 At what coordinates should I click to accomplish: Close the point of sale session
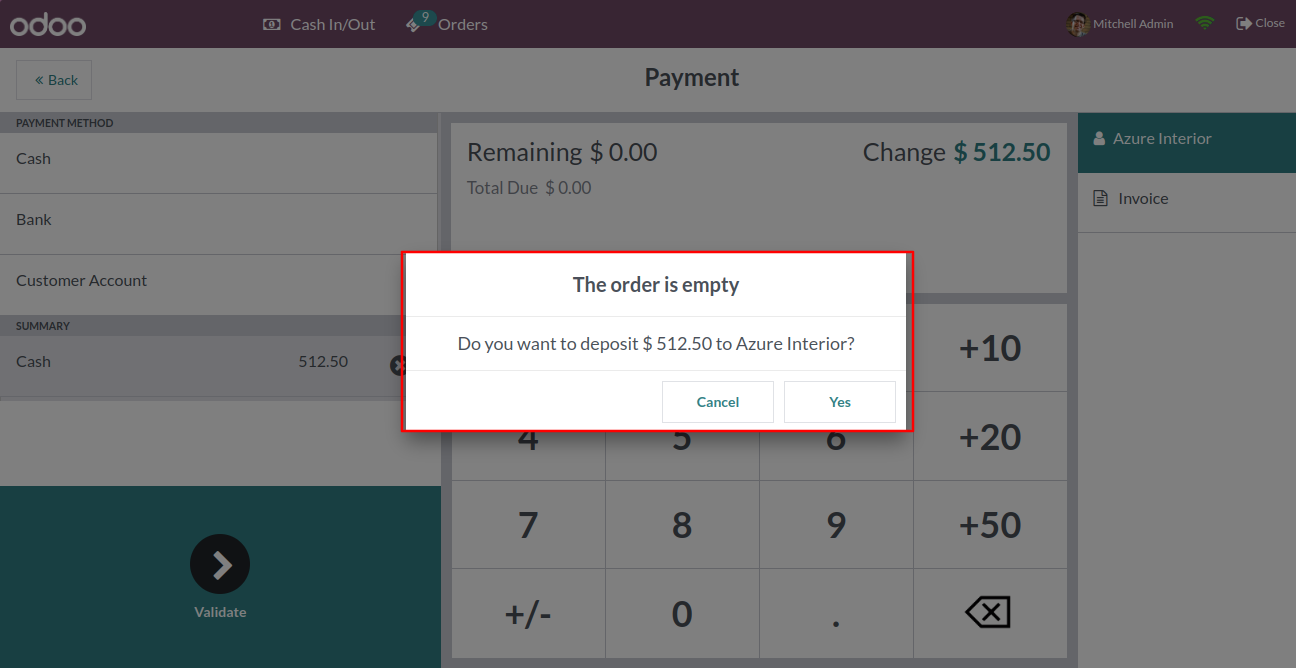point(1260,23)
